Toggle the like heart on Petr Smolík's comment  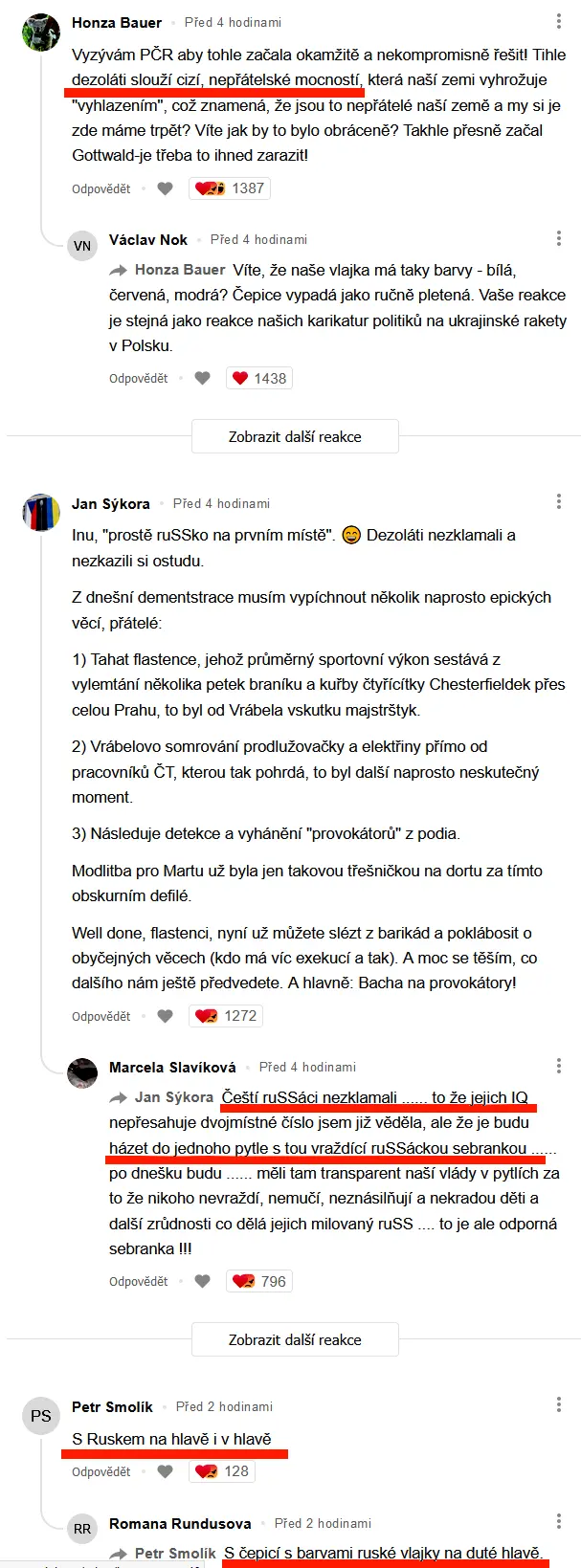click(x=165, y=1471)
